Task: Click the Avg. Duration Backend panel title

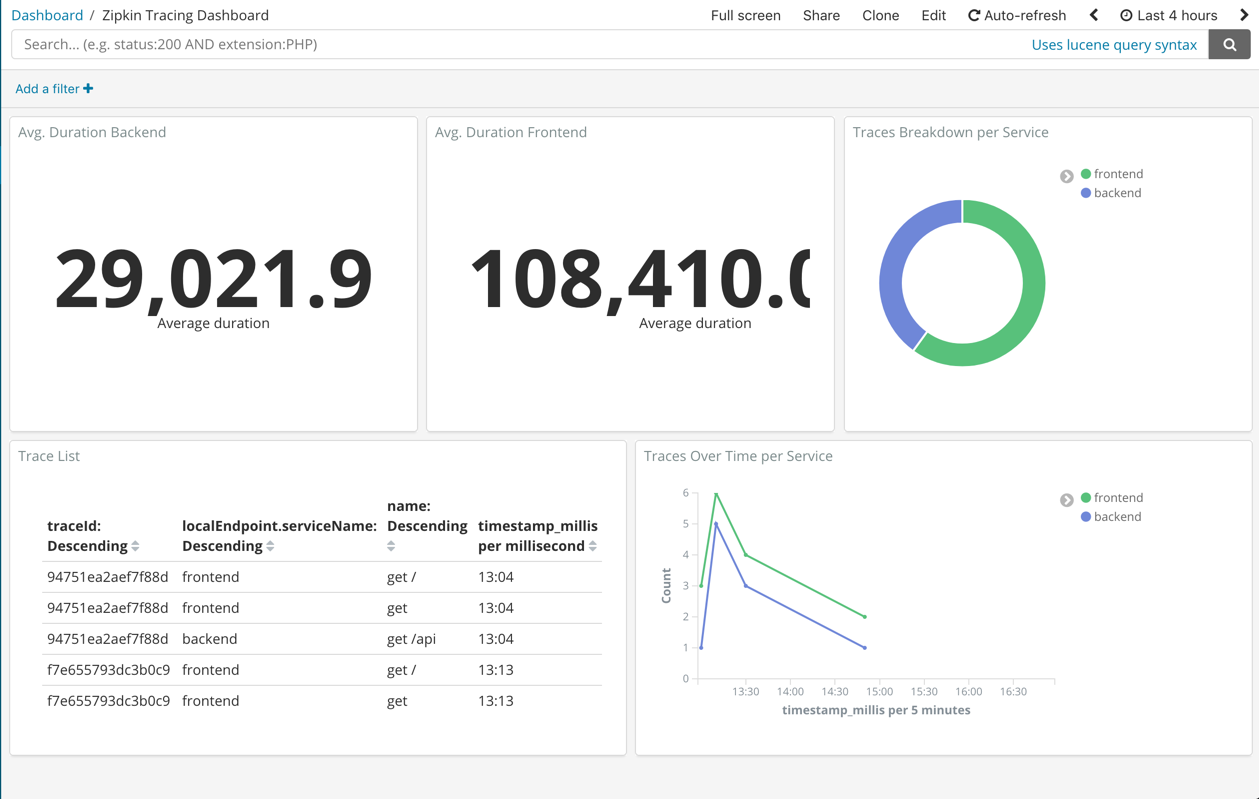Action: tap(92, 132)
